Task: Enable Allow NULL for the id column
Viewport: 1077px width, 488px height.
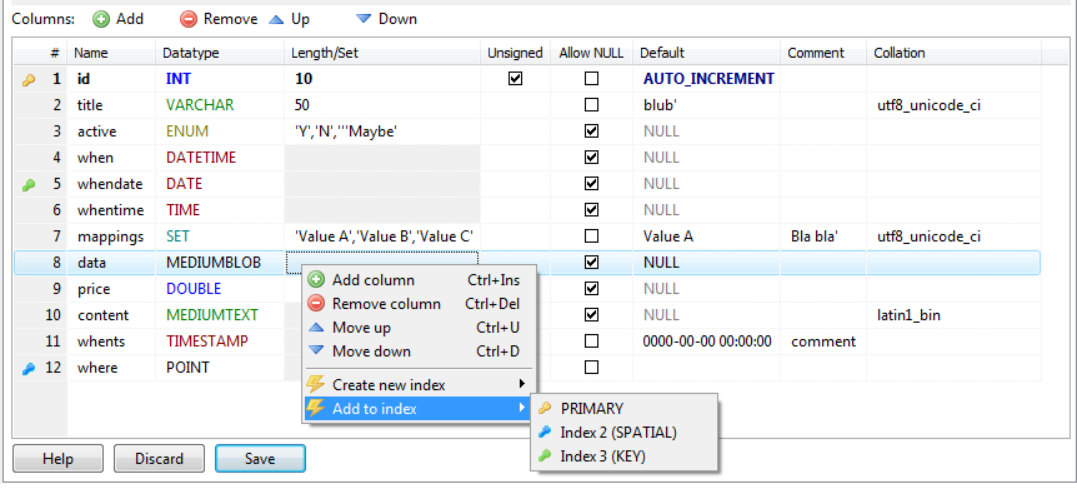Action: (591, 79)
